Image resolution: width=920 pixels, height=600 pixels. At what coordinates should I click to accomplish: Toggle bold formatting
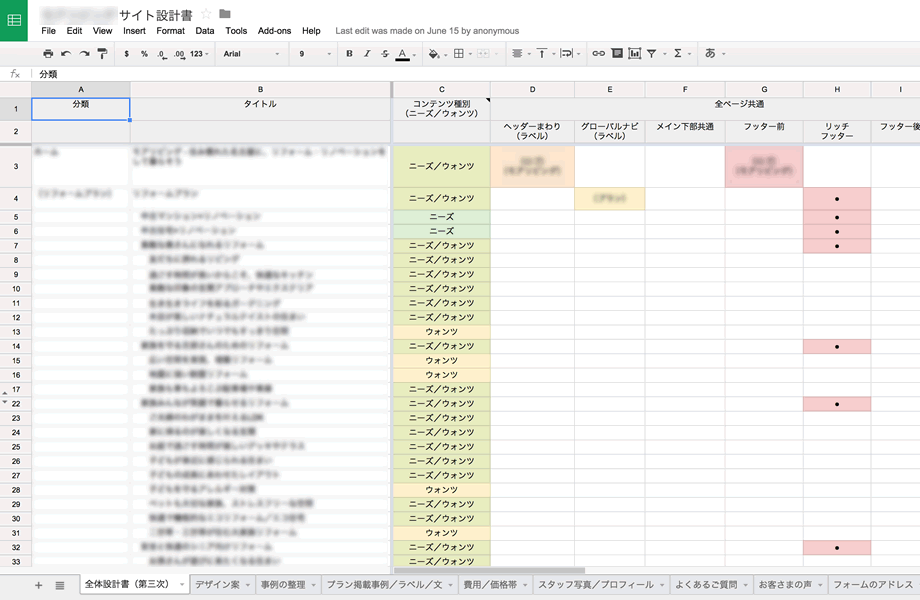[349, 53]
